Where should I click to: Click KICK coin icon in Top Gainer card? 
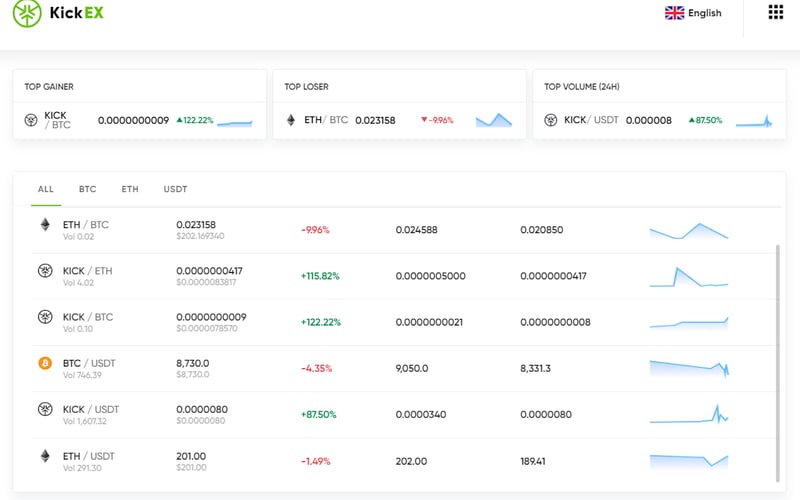pos(31,120)
